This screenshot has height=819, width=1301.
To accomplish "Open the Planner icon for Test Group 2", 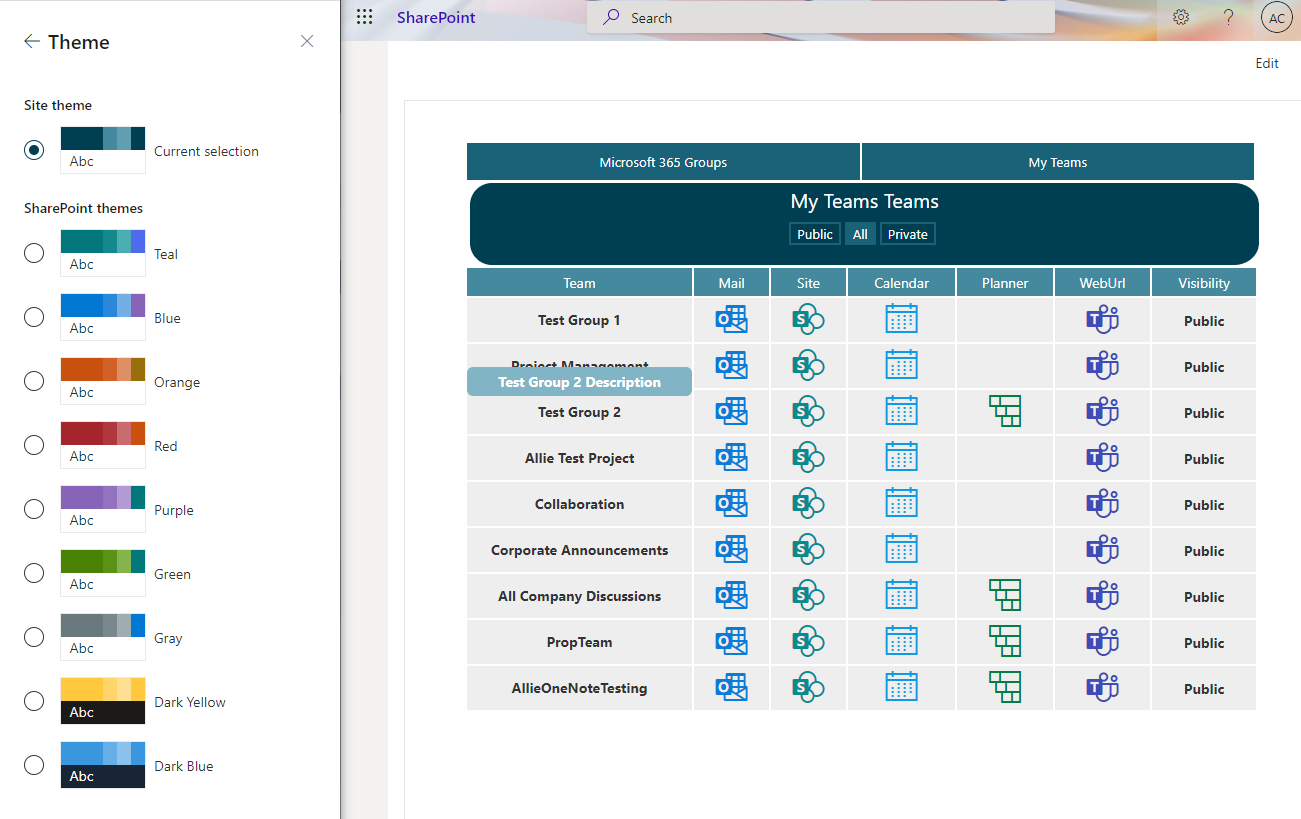I will [x=1004, y=412].
